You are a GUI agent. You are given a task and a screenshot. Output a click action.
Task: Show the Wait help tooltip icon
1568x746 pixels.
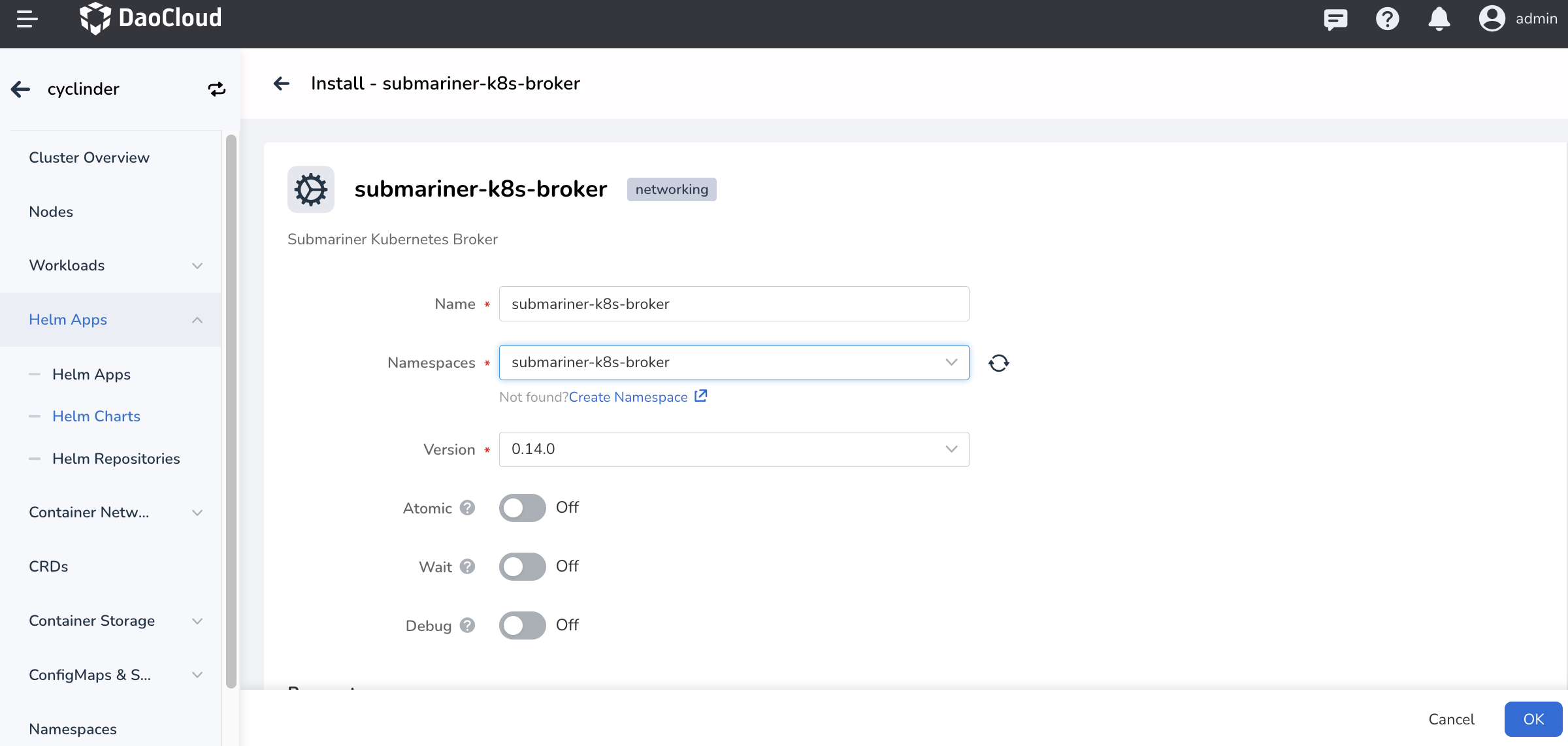(467, 566)
